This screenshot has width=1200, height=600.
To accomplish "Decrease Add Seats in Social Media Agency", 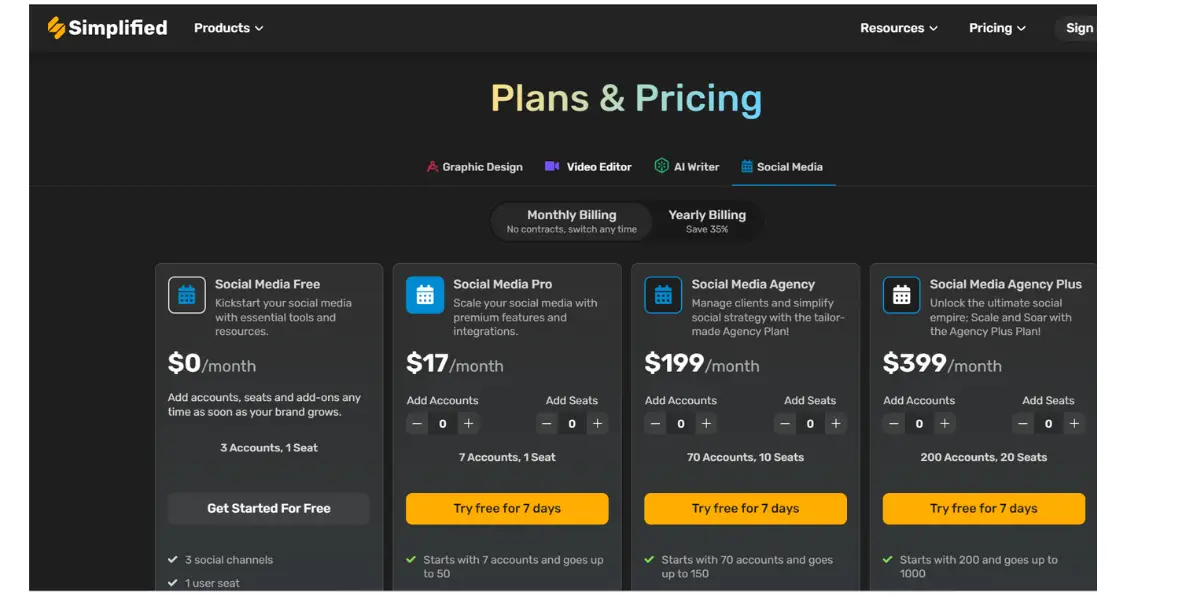I will coord(785,424).
